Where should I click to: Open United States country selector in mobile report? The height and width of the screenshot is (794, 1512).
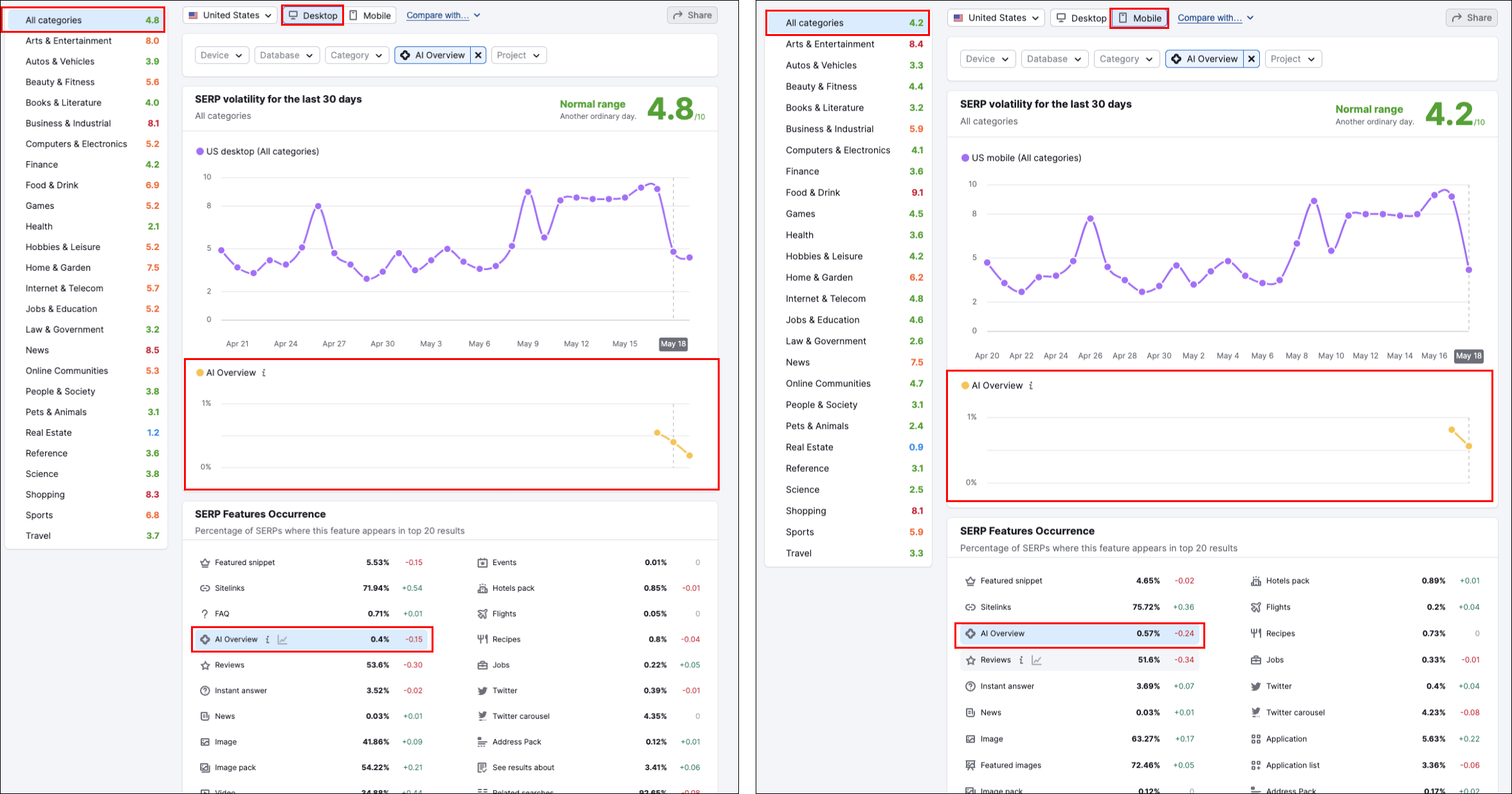(x=996, y=18)
